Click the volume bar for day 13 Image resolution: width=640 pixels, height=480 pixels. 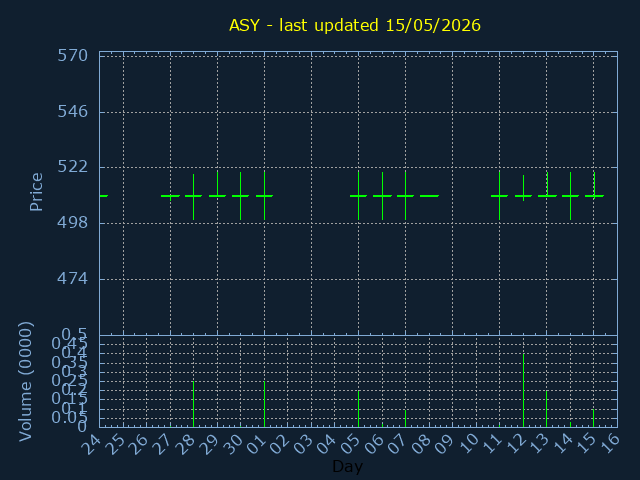[x=547, y=409]
